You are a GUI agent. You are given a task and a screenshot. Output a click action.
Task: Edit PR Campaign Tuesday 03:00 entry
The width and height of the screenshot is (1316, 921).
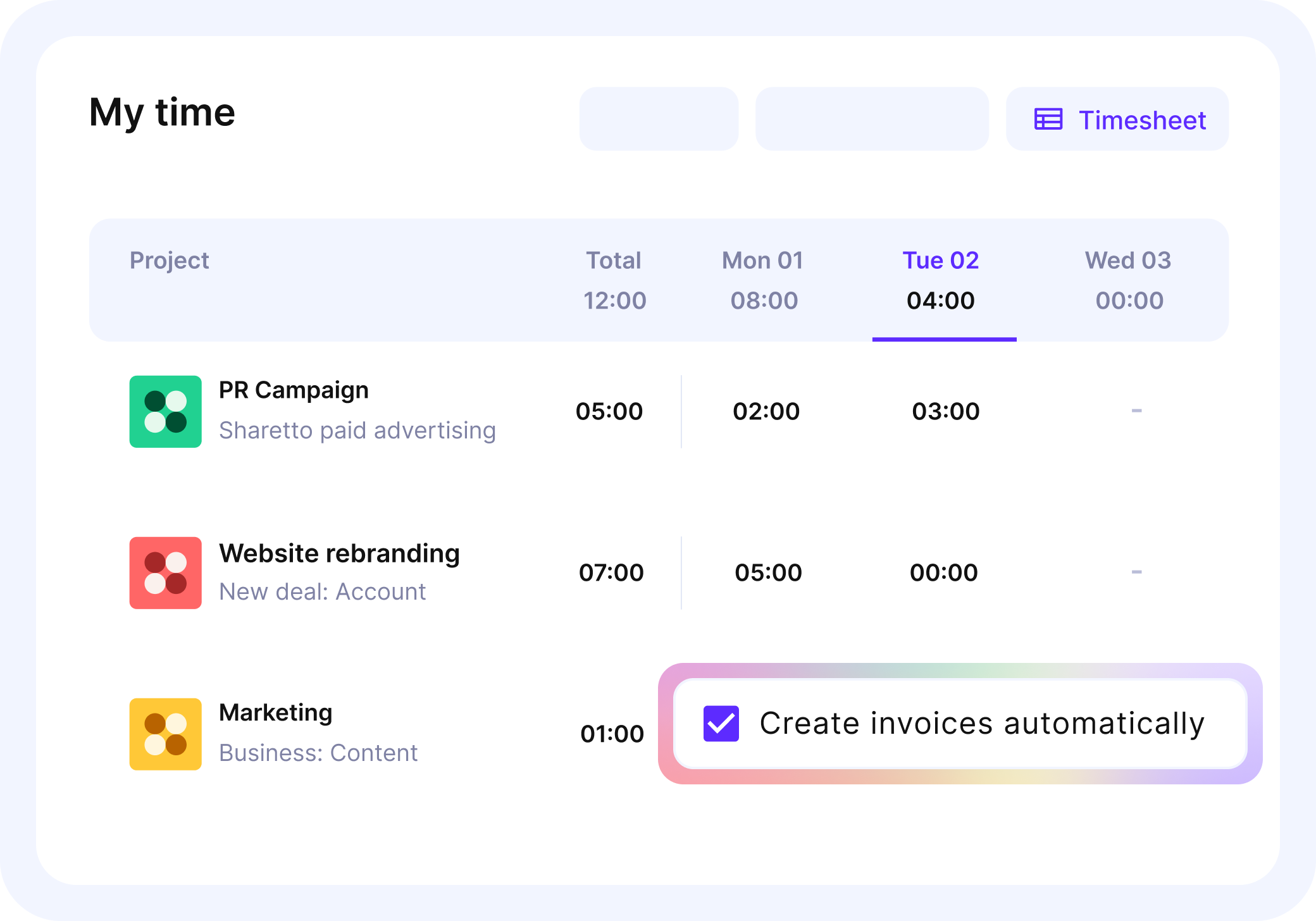point(945,412)
